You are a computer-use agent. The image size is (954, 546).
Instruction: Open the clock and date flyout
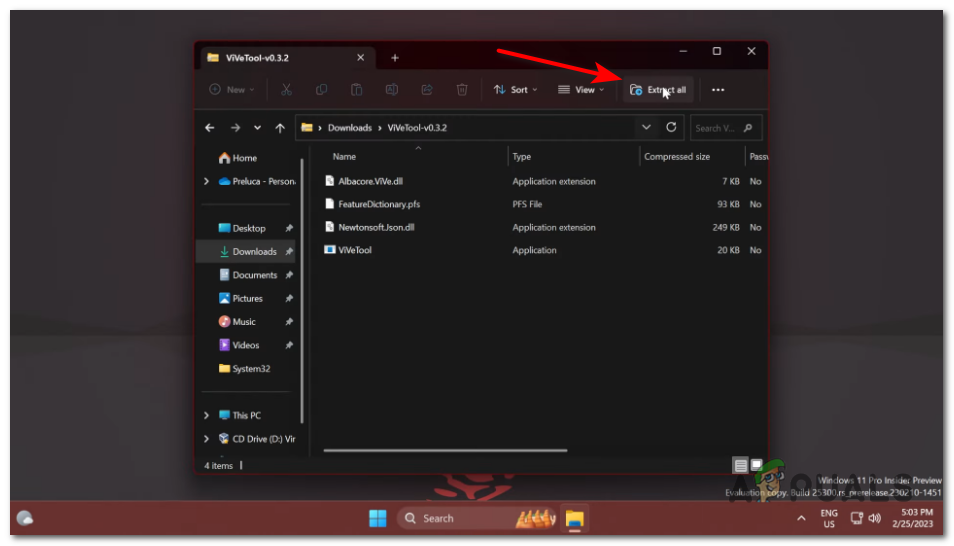tap(912, 519)
